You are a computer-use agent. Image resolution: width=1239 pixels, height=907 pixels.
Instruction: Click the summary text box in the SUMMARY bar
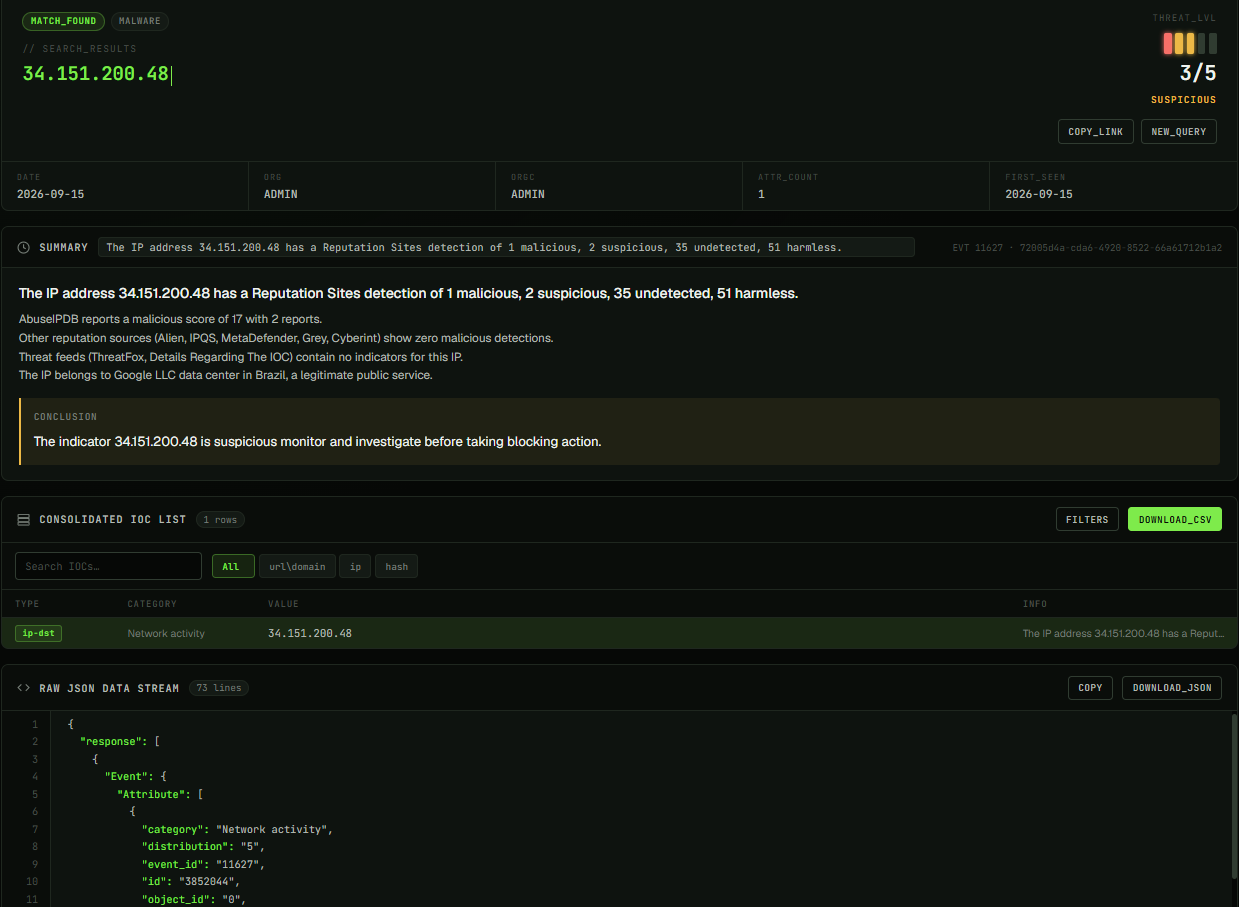tap(506, 247)
